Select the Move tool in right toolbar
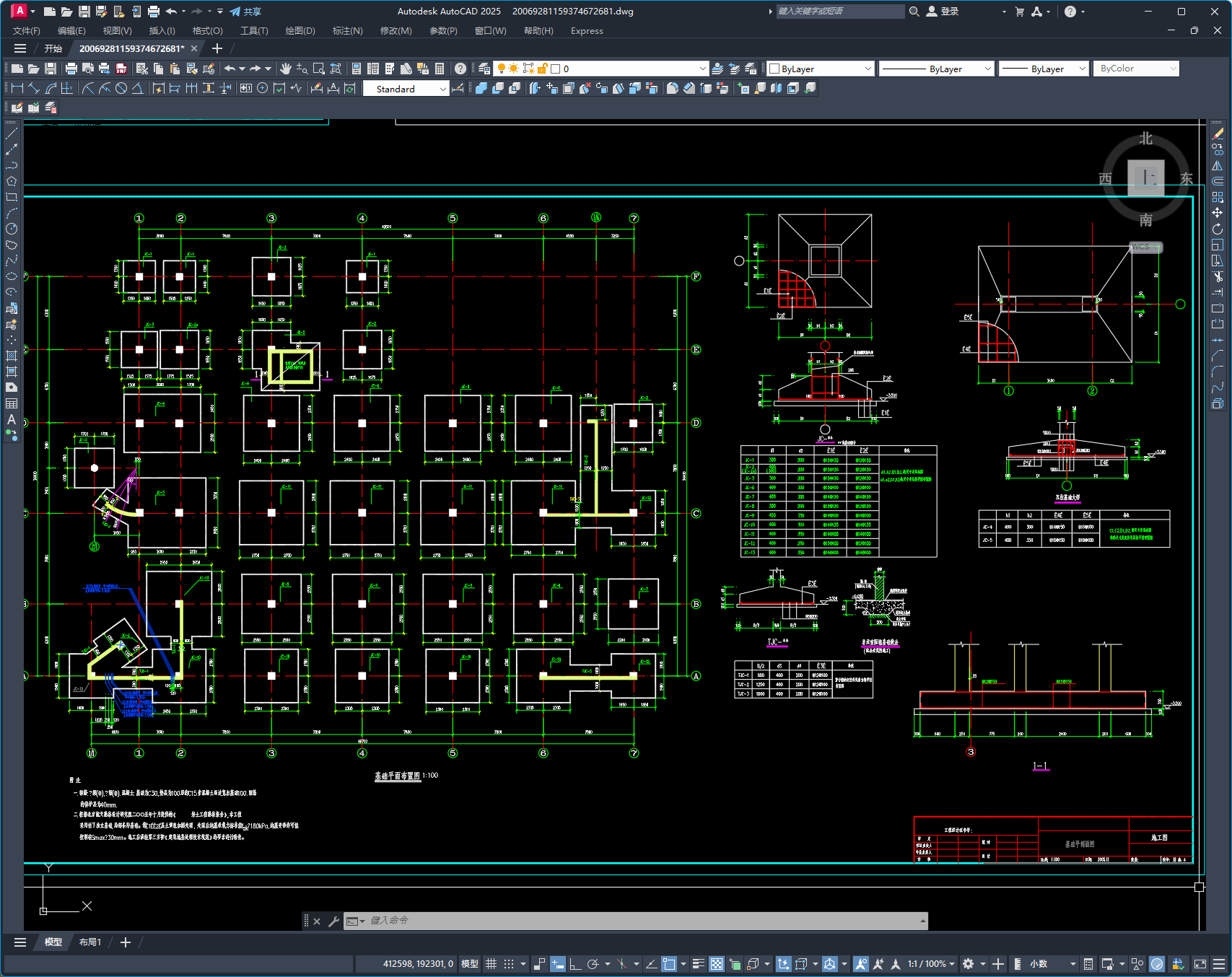The image size is (1232, 977). coord(1218,213)
